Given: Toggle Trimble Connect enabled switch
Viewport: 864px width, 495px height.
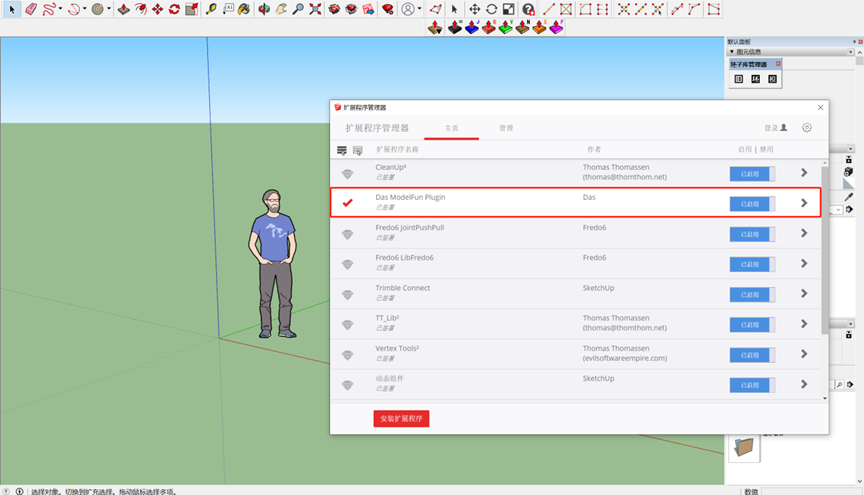Looking at the screenshot, I should pyautogui.click(x=752, y=294).
